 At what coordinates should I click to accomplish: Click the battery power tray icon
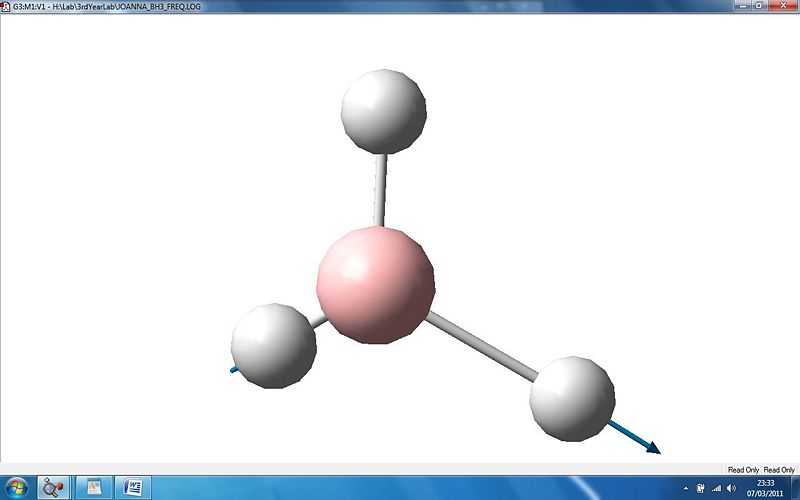(x=701, y=488)
